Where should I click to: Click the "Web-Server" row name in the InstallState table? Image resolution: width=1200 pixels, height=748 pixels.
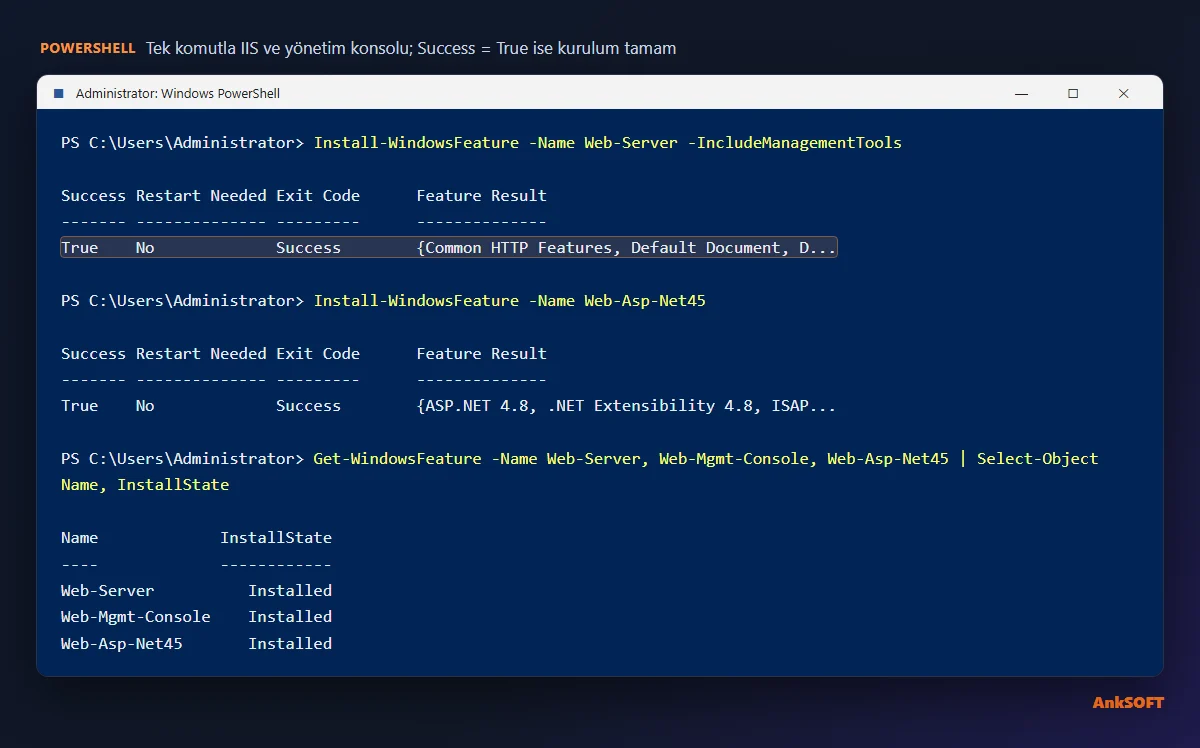coord(108,591)
